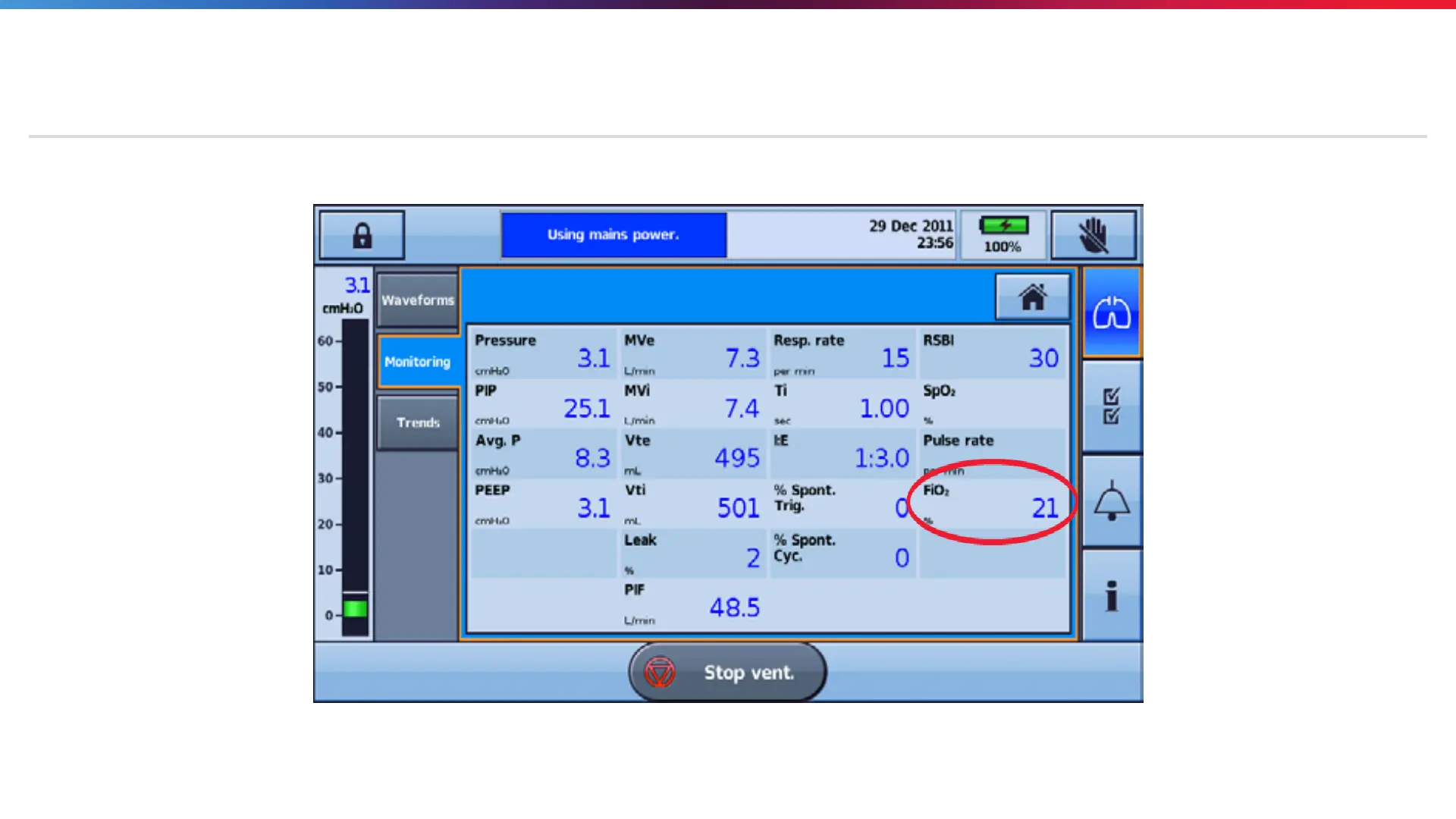Screen dimensions: 1456x819
Task: Tap the pressure bar graph gauge
Action: coord(355,477)
